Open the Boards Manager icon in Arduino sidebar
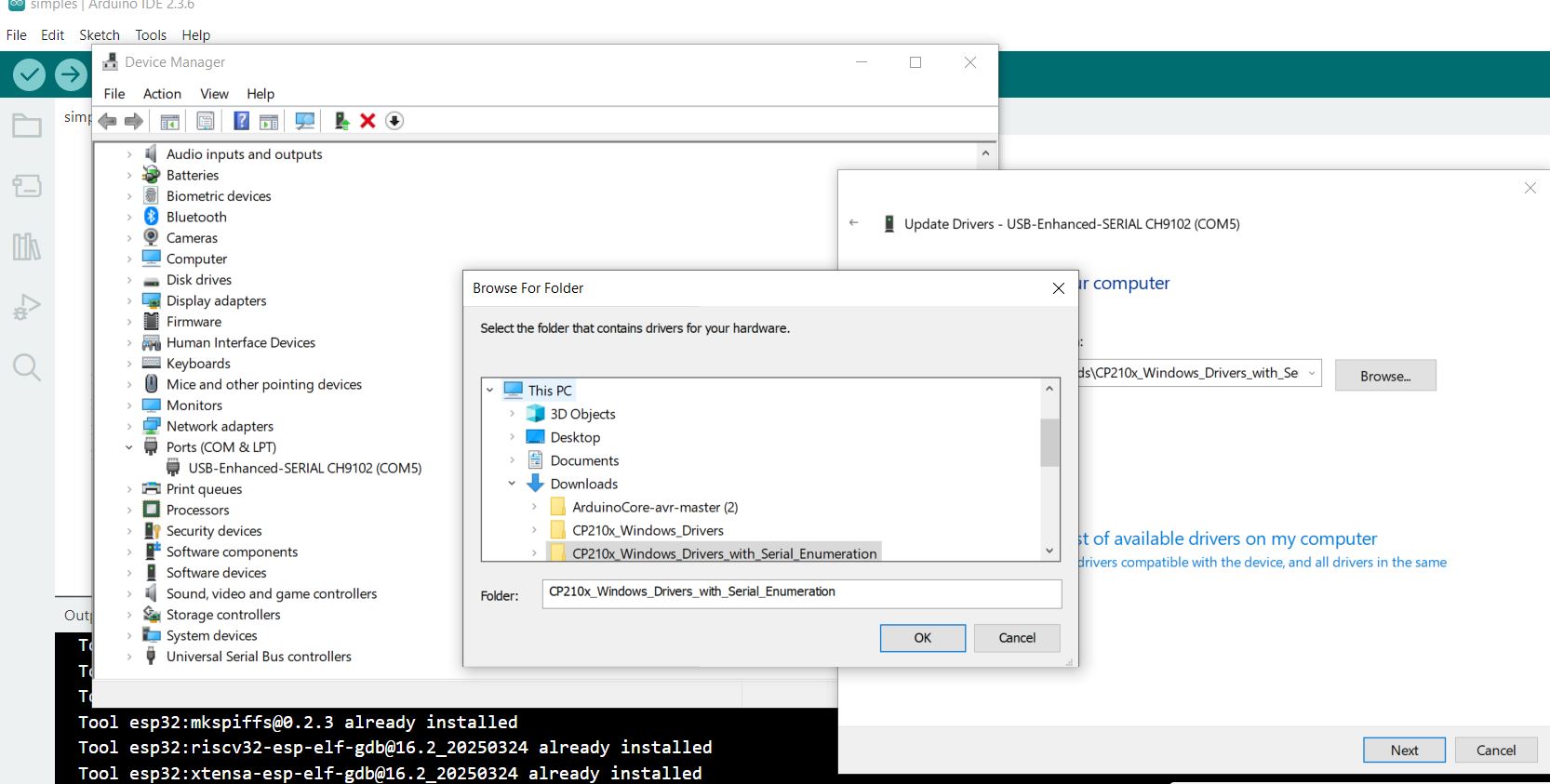The width and height of the screenshot is (1550, 784). [x=27, y=186]
